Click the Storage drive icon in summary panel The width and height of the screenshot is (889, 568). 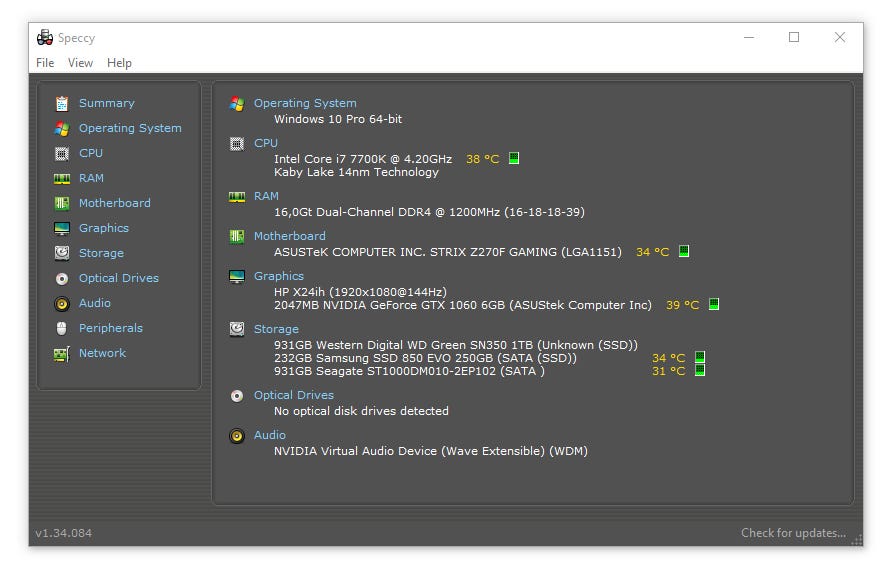(237, 329)
